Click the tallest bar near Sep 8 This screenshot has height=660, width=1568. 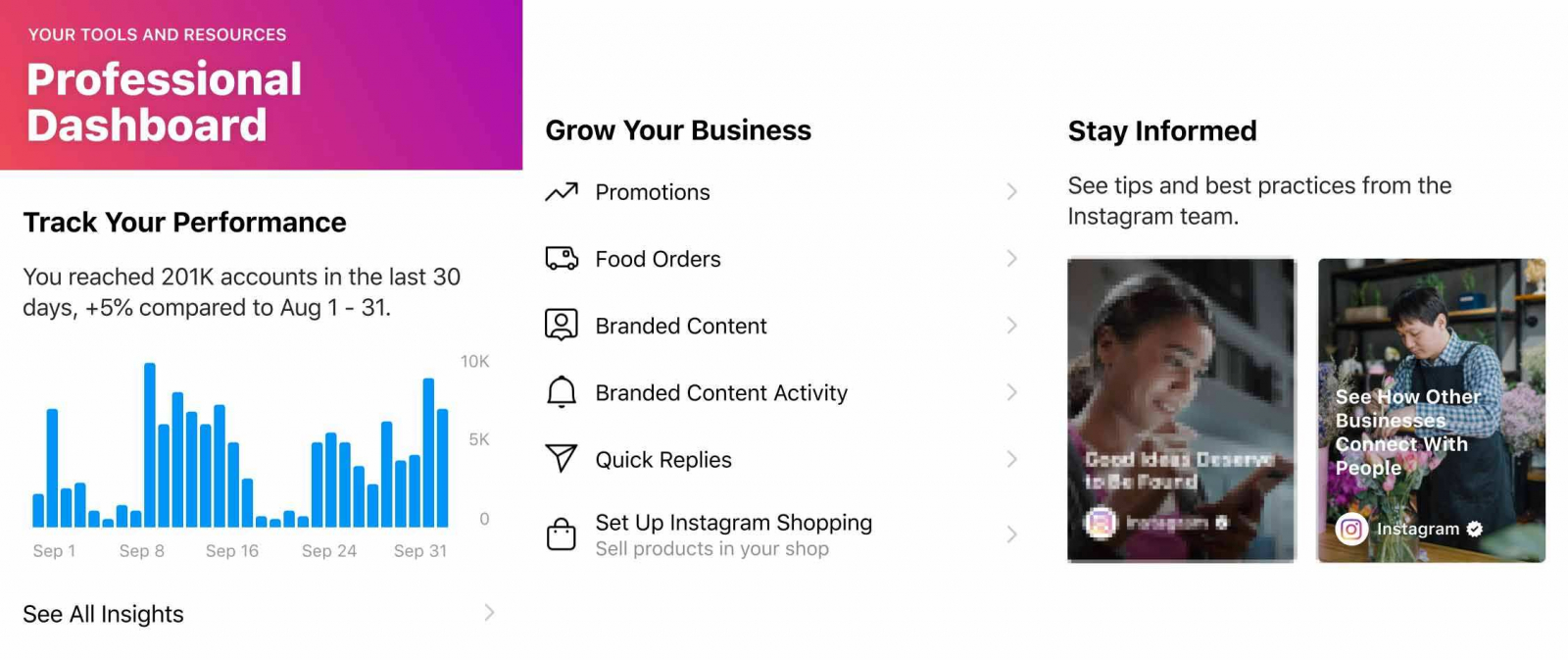pos(150,445)
